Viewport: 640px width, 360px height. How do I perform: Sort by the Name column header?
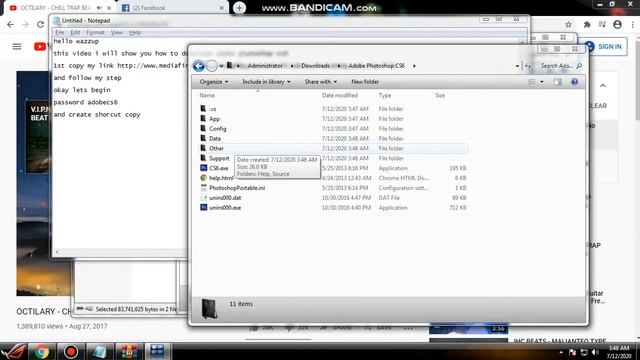207,96
